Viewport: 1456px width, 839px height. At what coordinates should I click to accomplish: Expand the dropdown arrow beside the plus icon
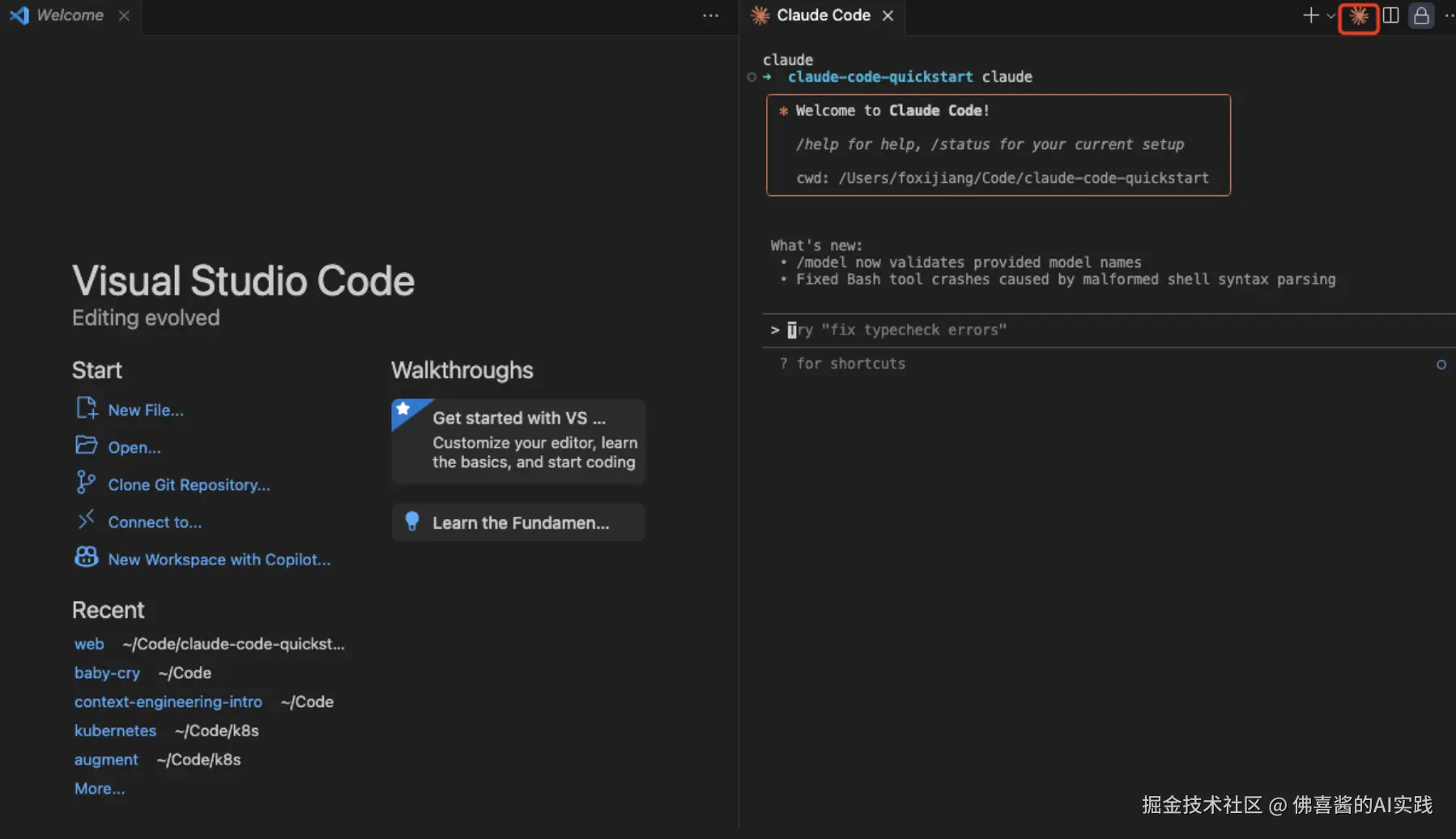[x=1330, y=16]
